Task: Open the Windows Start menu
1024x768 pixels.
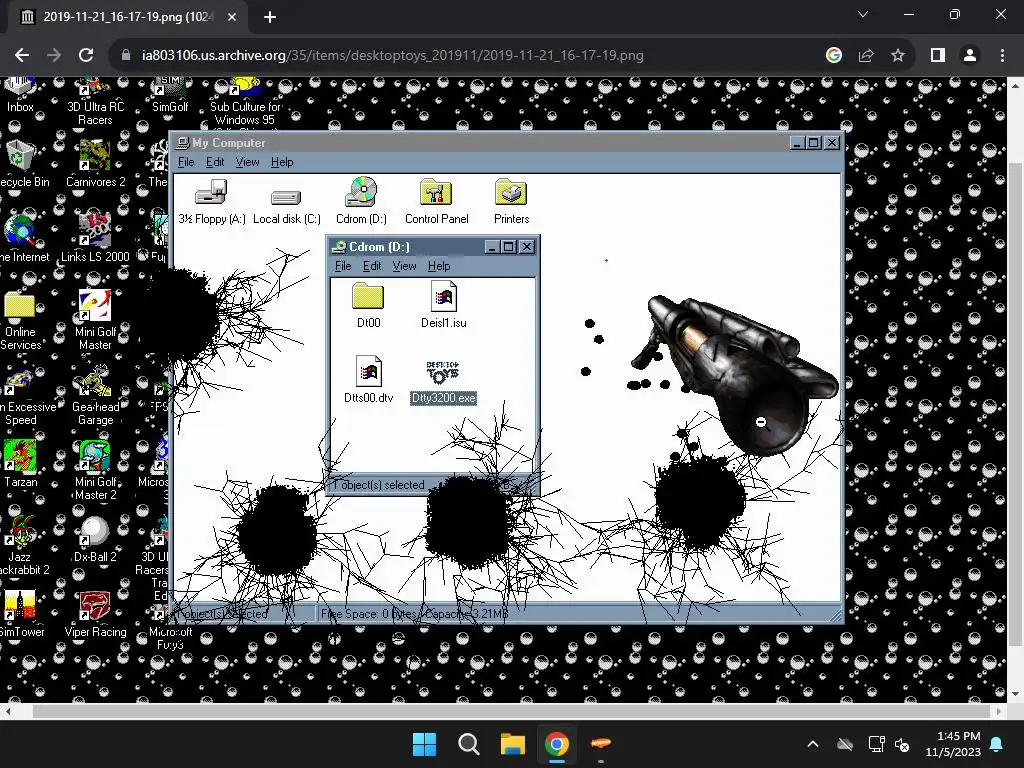Action: click(x=424, y=744)
